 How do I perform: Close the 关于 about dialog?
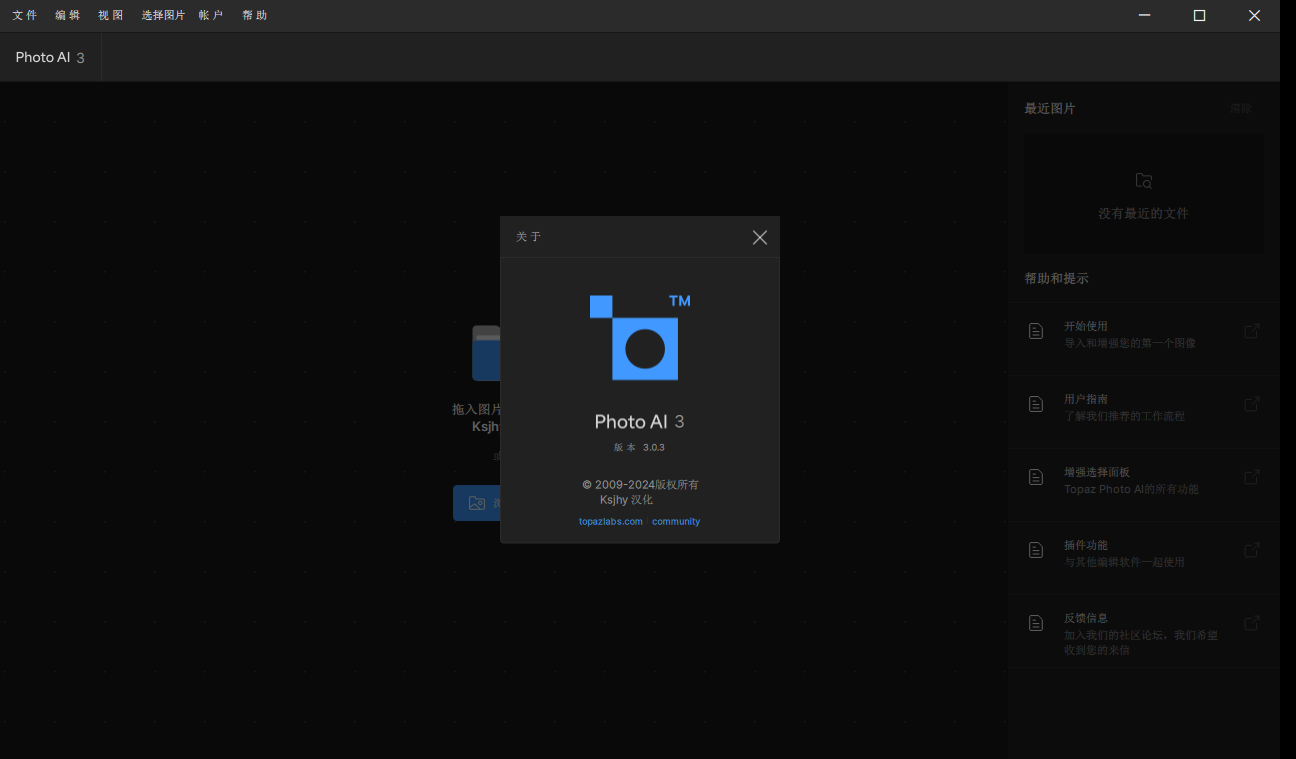tap(760, 237)
